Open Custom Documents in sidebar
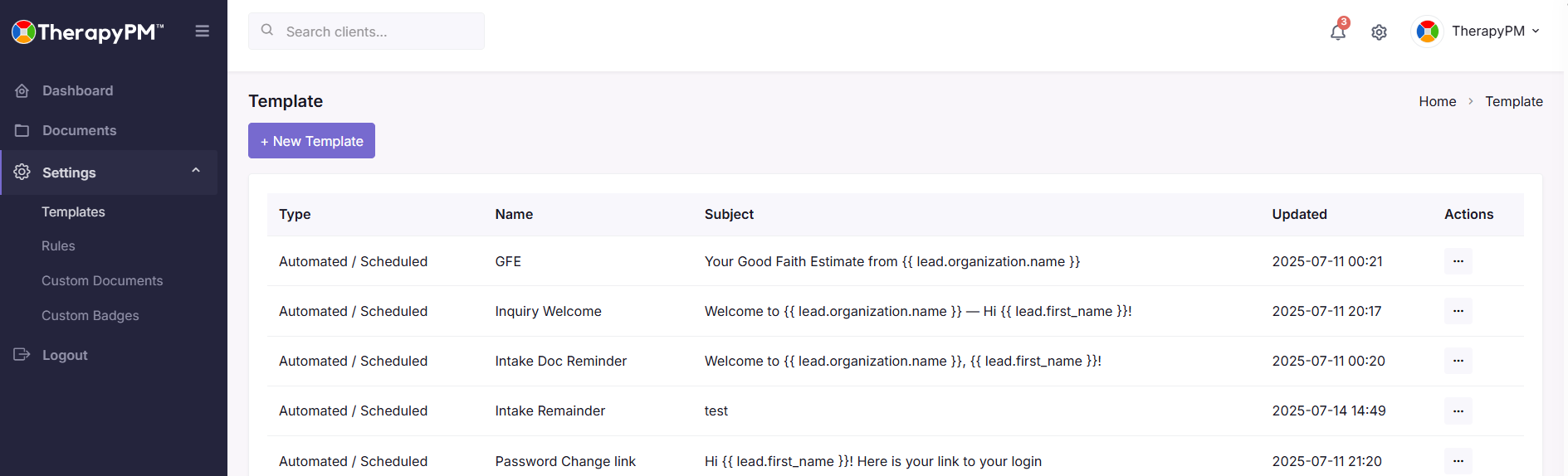The height and width of the screenshot is (476, 1568). 102,281
